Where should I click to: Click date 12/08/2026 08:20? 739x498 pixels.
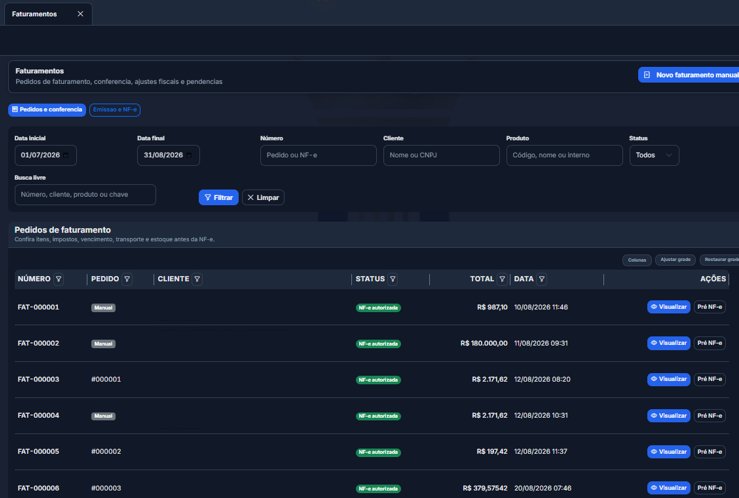pos(542,379)
